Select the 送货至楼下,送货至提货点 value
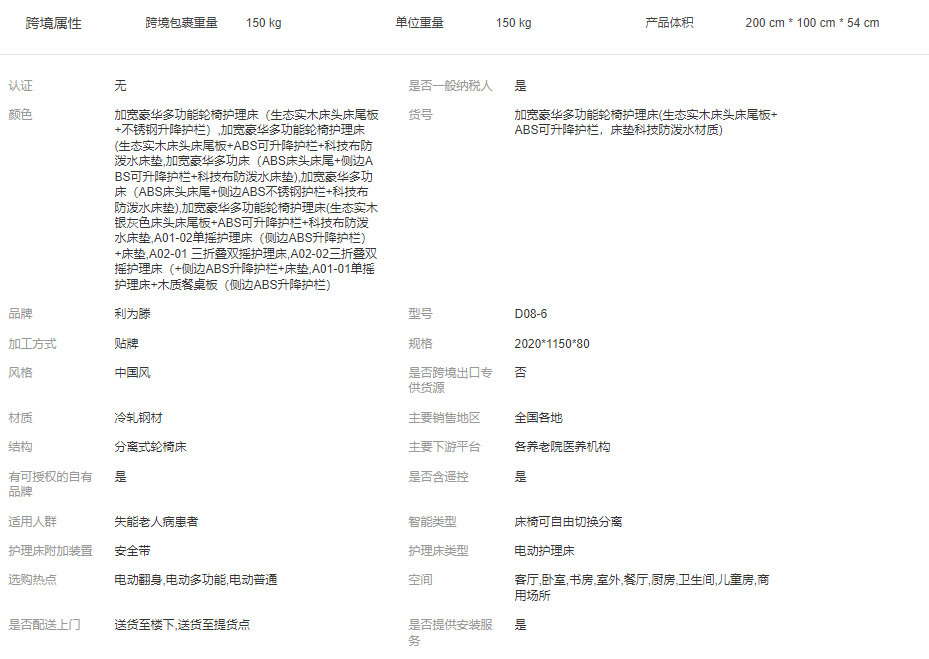Screen dimensions: 929x659 point(182,625)
